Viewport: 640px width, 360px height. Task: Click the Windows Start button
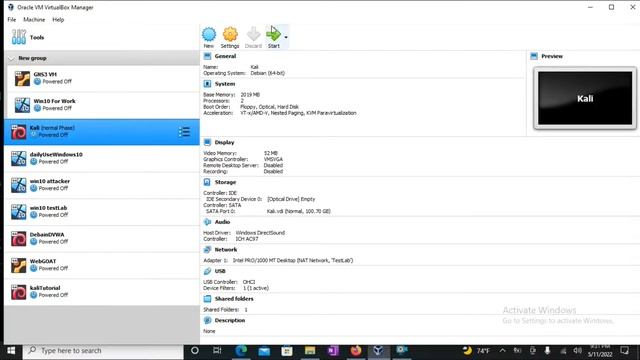click(11, 351)
